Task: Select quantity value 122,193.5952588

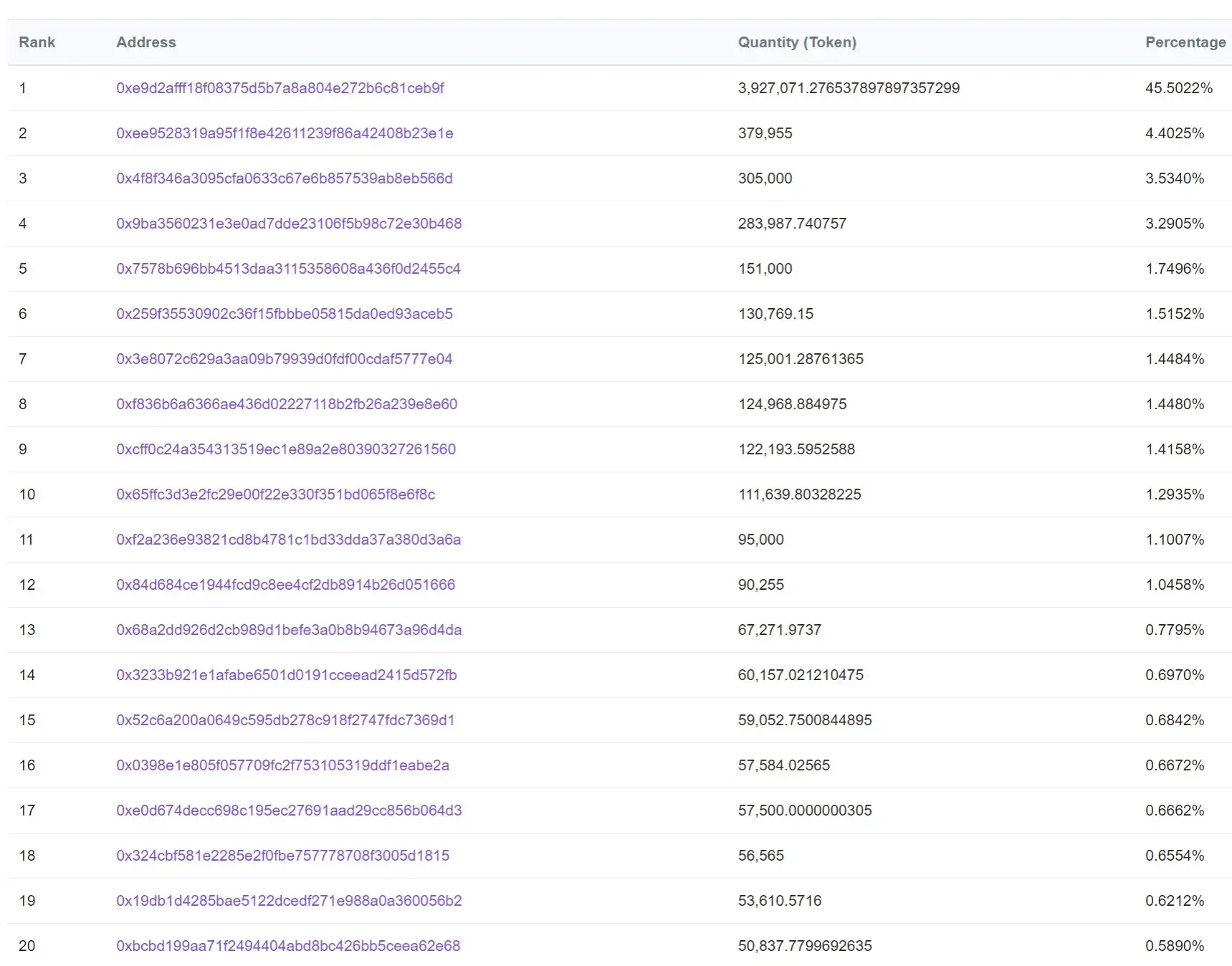Action: coord(797,449)
